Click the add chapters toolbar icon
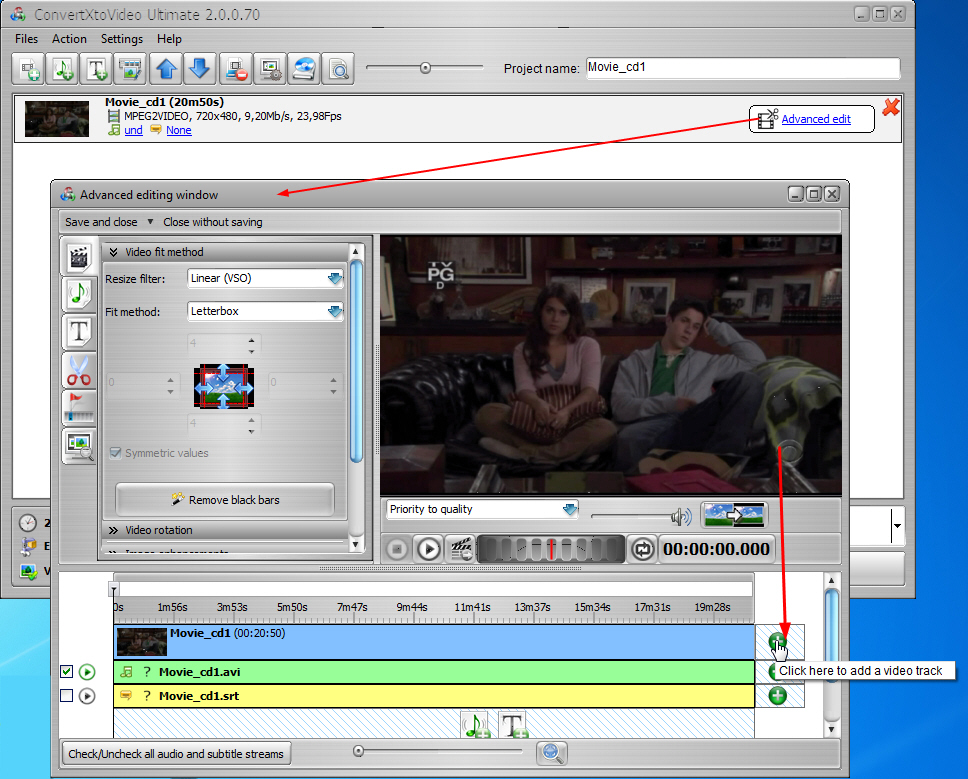 point(130,69)
